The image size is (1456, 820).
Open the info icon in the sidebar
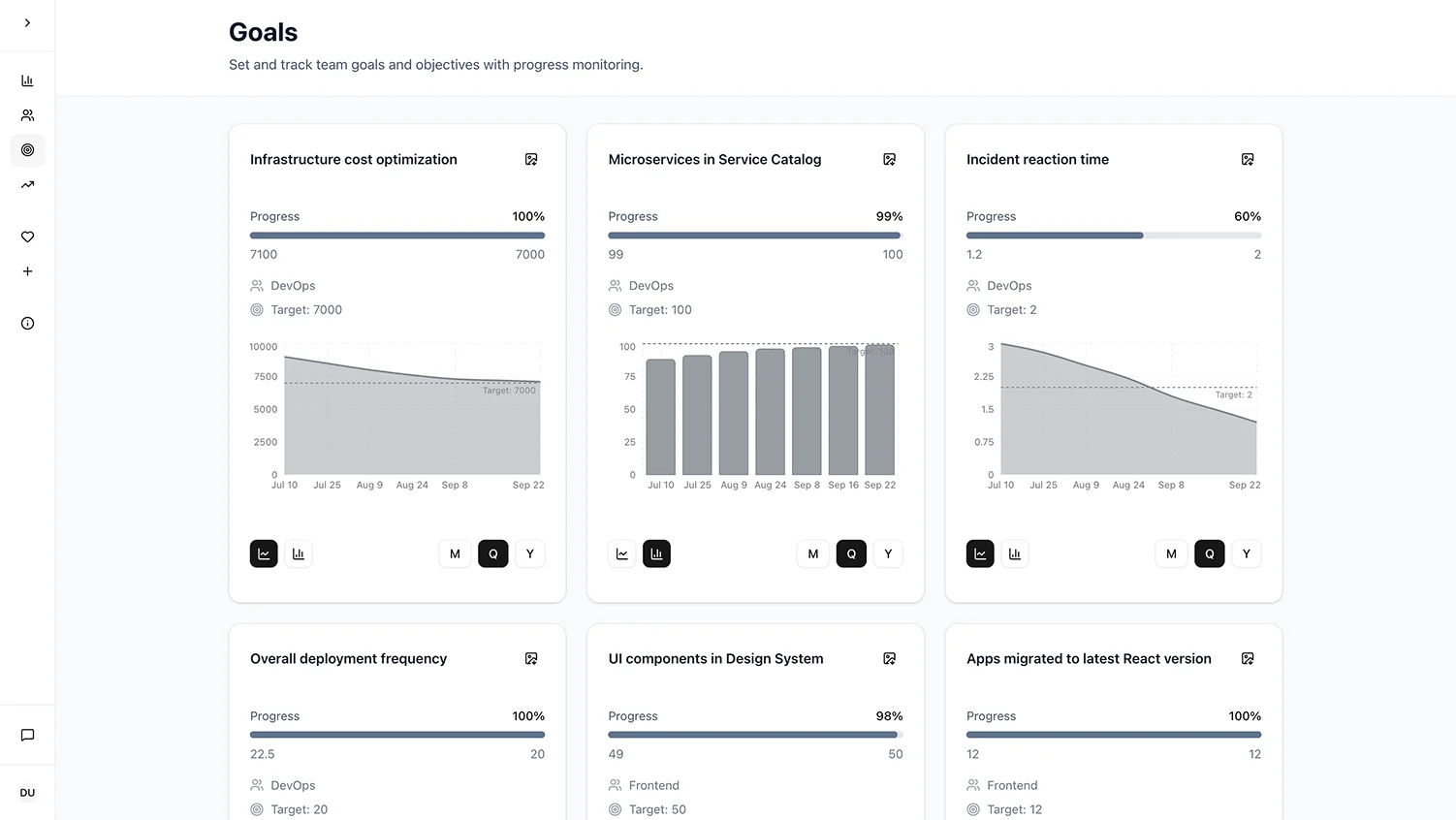[27, 323]
